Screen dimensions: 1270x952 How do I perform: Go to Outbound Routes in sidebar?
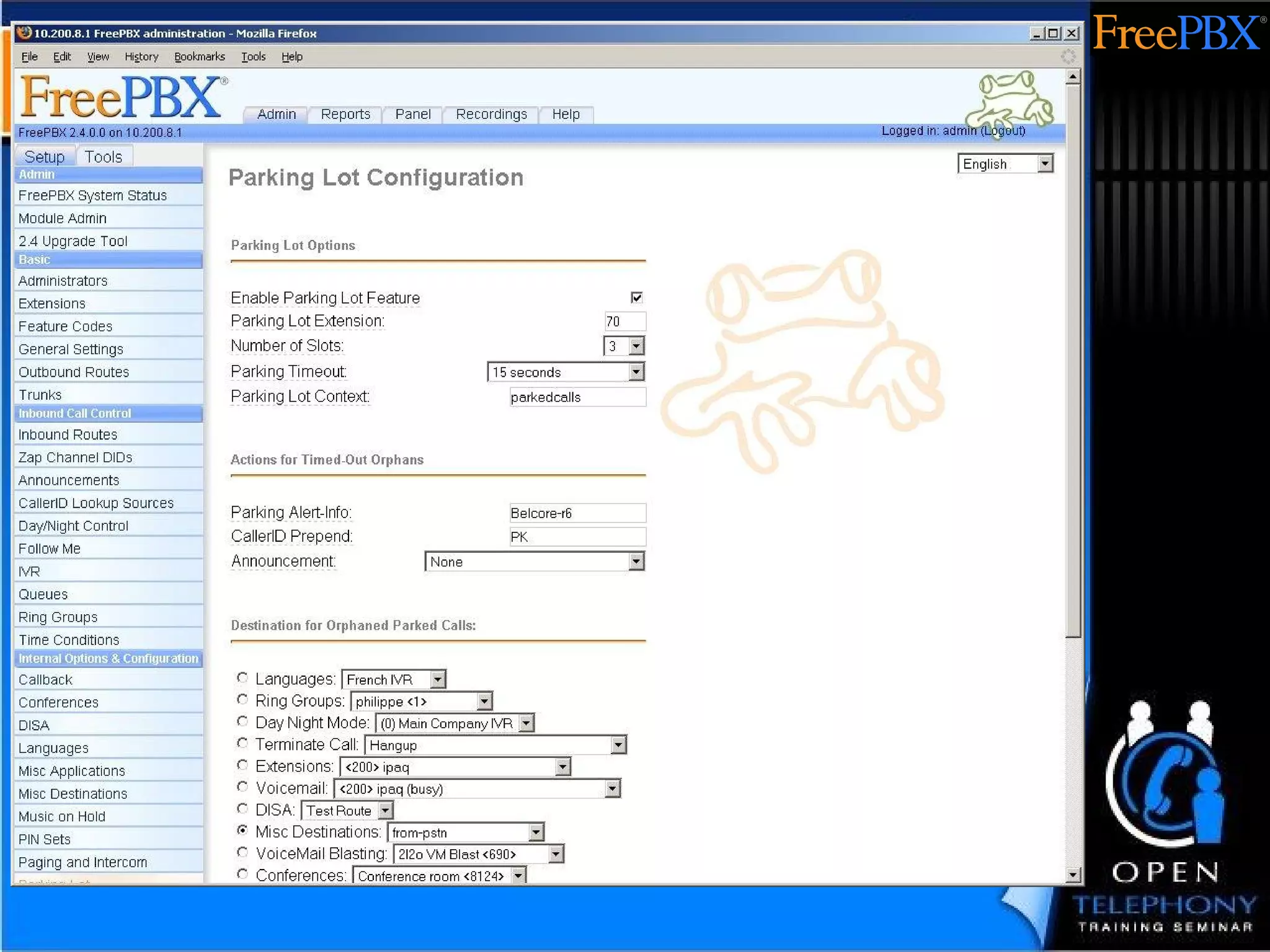coord(74,372)
